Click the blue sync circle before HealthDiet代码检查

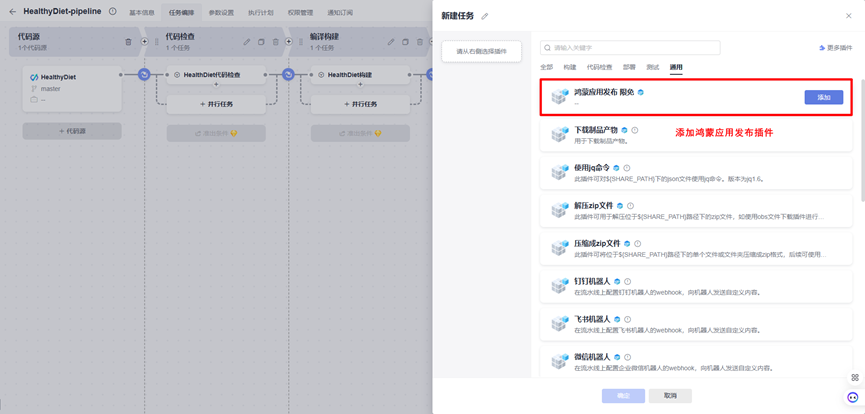coord(145,75)
